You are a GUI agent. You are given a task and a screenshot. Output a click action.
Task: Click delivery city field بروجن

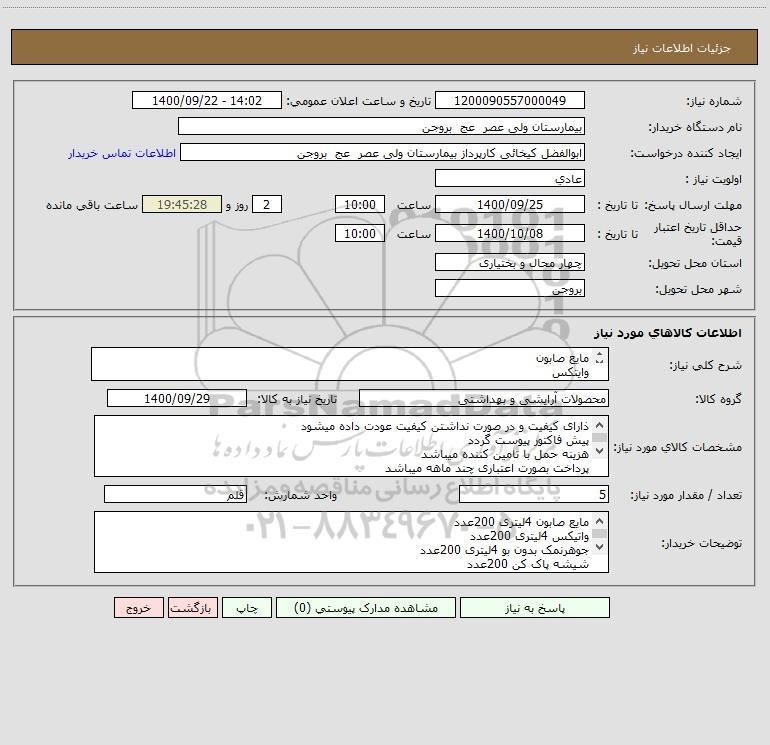(x=510, y=288)
